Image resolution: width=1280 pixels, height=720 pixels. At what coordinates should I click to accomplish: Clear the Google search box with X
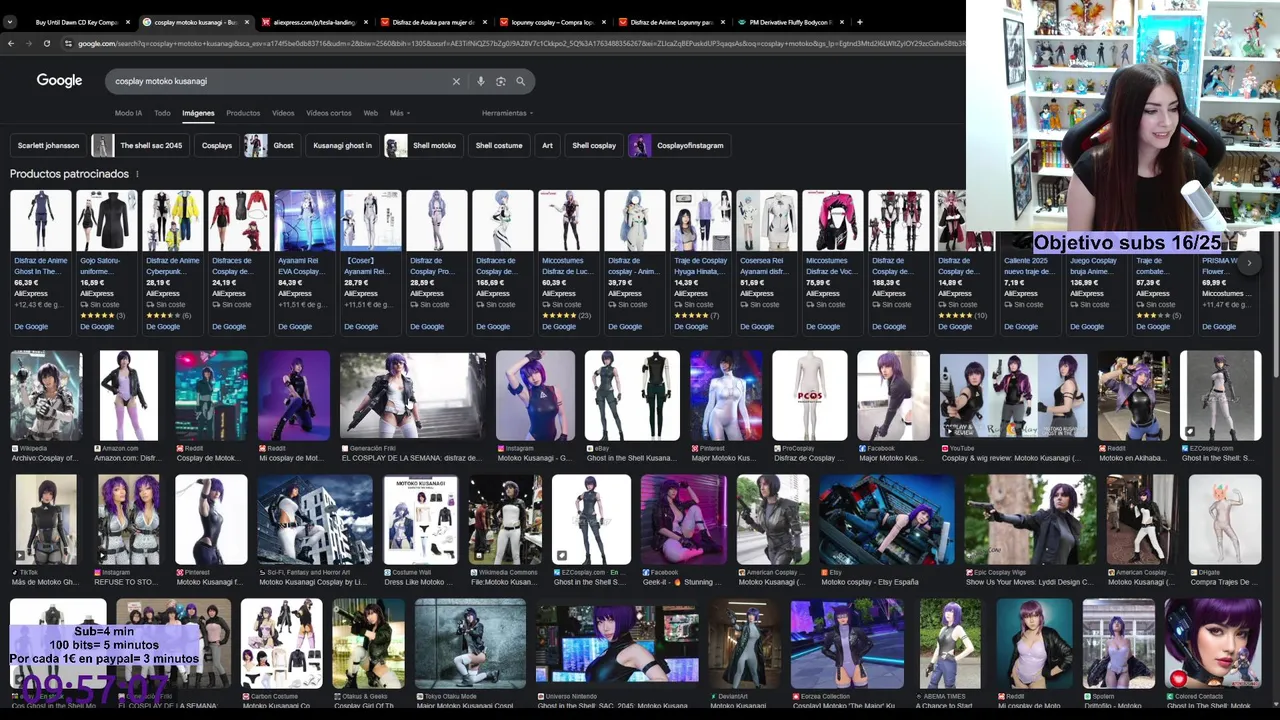point(456,81)
